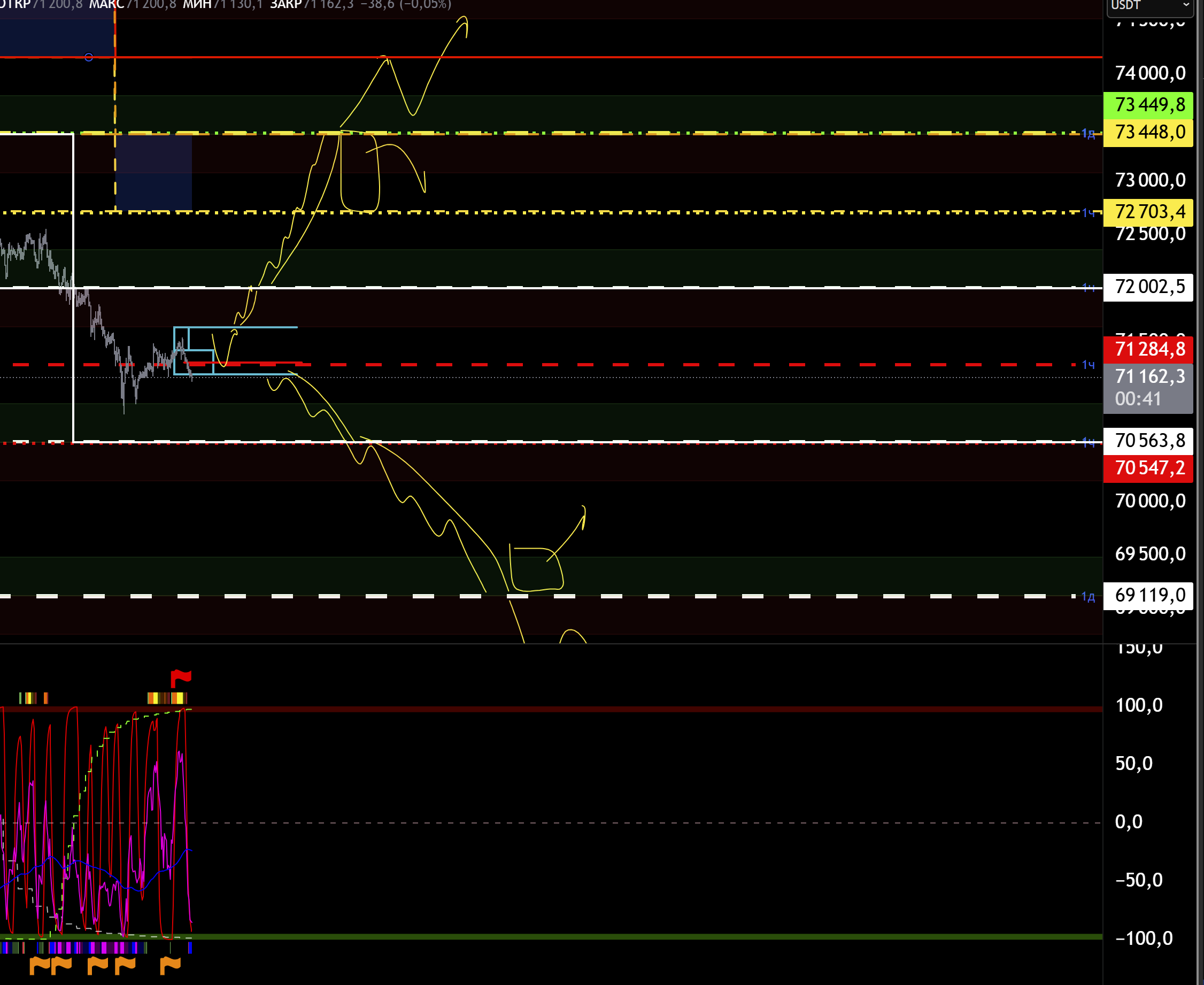Click the current price 71 162,3 countdown label

pyautogui.click(x=1149, y=388)
